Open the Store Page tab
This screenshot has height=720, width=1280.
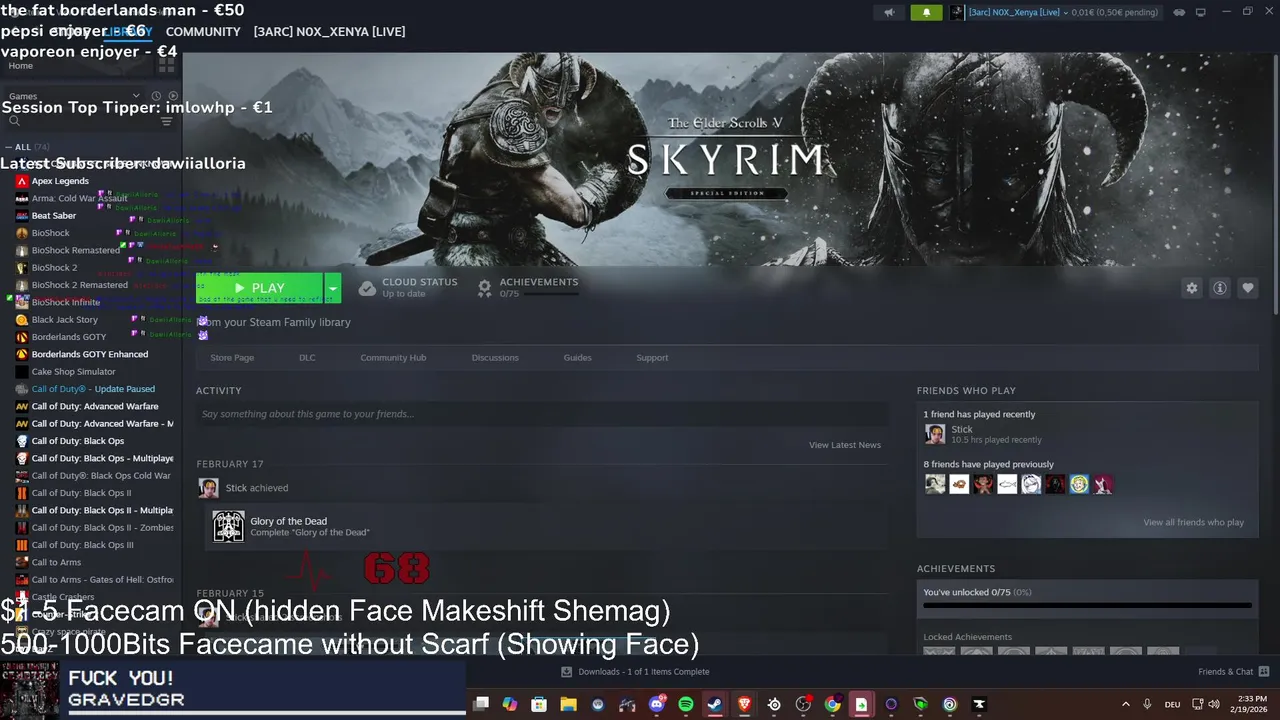[232, 358]
